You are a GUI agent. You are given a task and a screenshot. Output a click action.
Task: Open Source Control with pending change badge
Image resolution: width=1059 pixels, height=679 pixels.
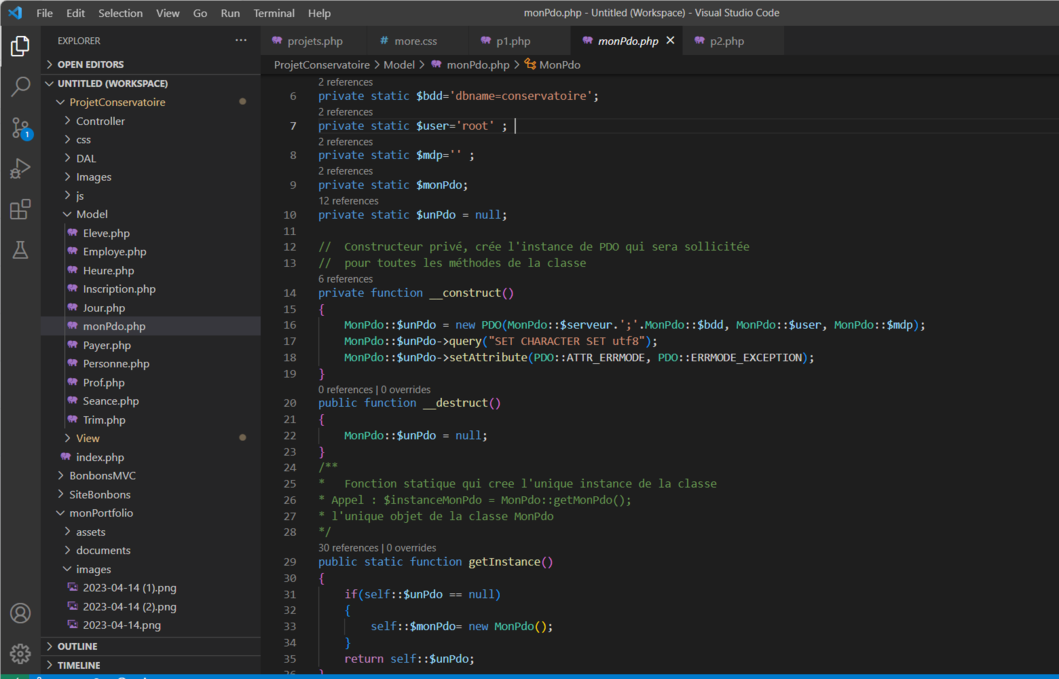(20, 128)
